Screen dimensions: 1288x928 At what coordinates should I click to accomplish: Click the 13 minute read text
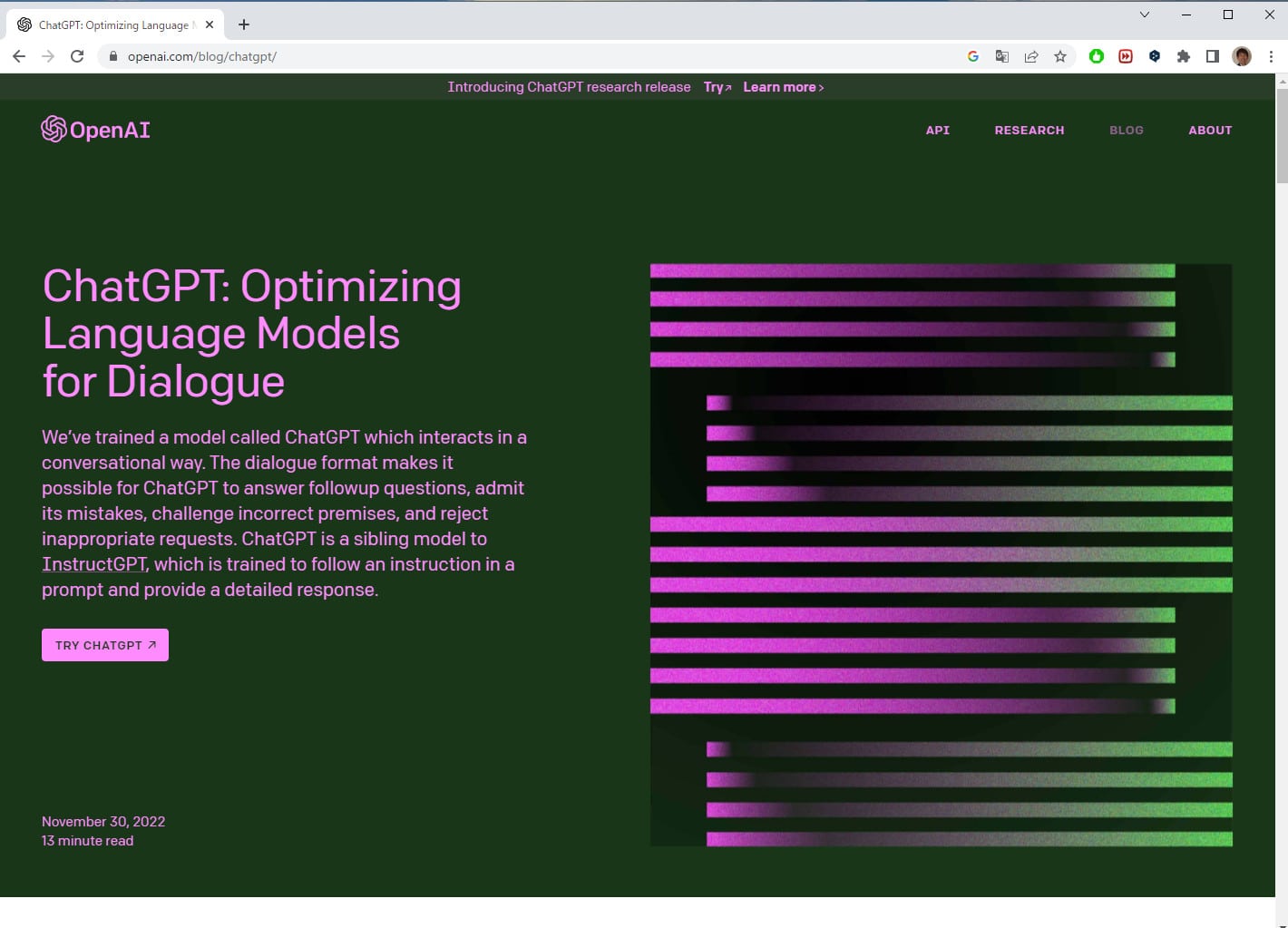[88, 841]
